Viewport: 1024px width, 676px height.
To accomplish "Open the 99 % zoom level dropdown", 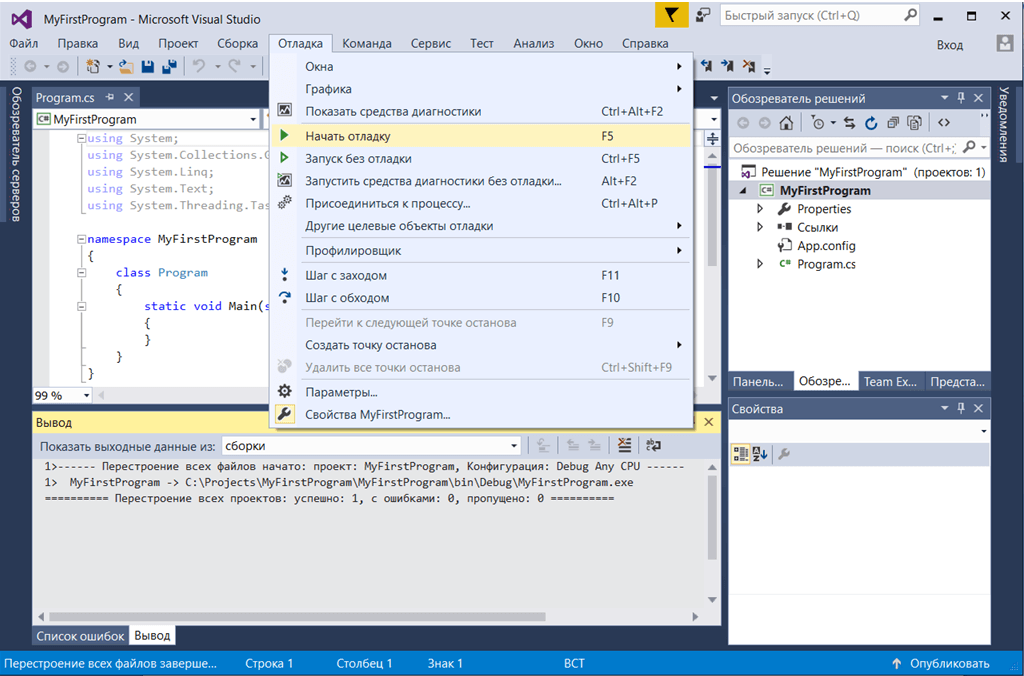I will [x=86, y=395].
